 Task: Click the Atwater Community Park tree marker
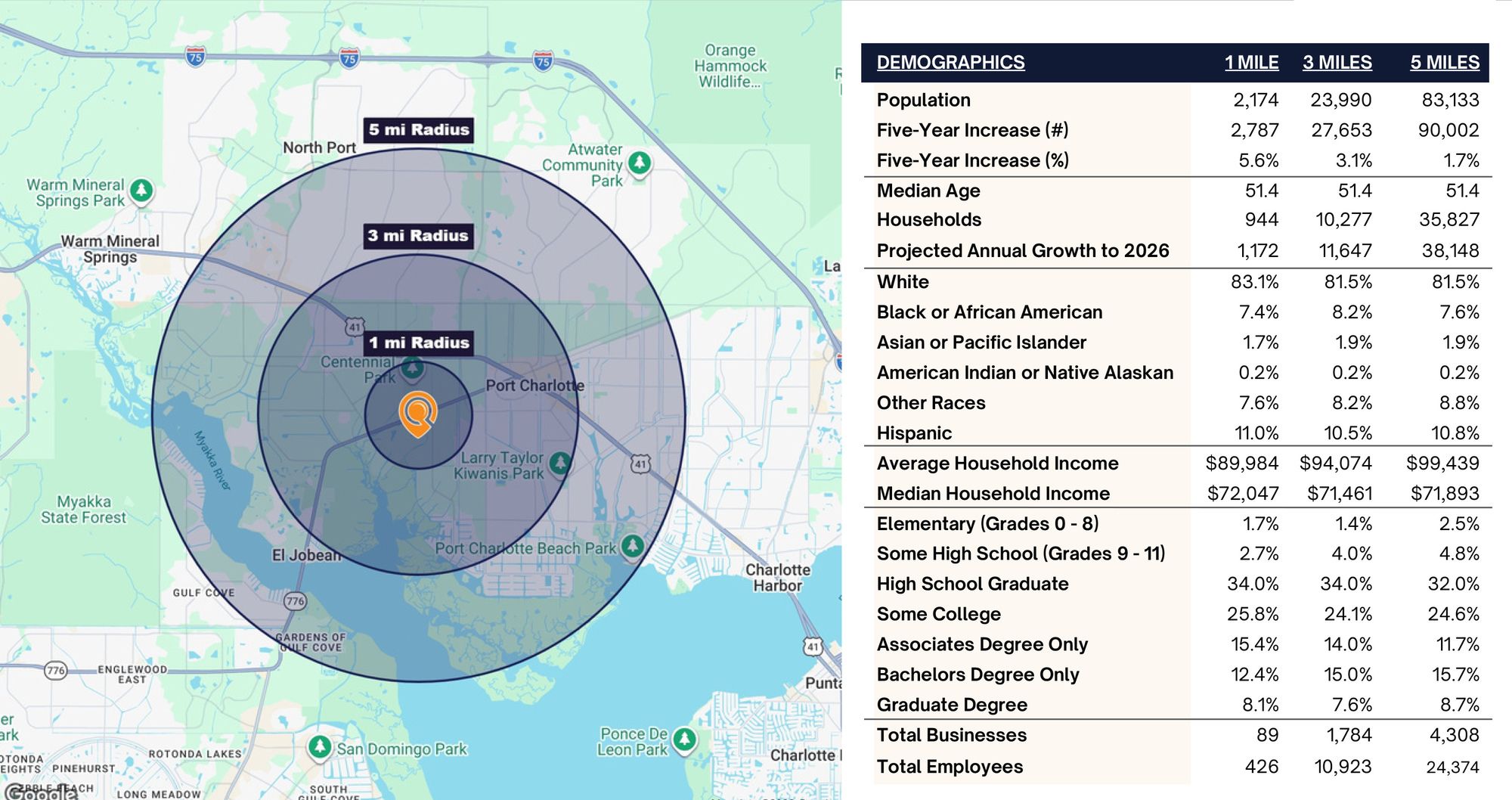pyautogui.click(x=640, y=163)
